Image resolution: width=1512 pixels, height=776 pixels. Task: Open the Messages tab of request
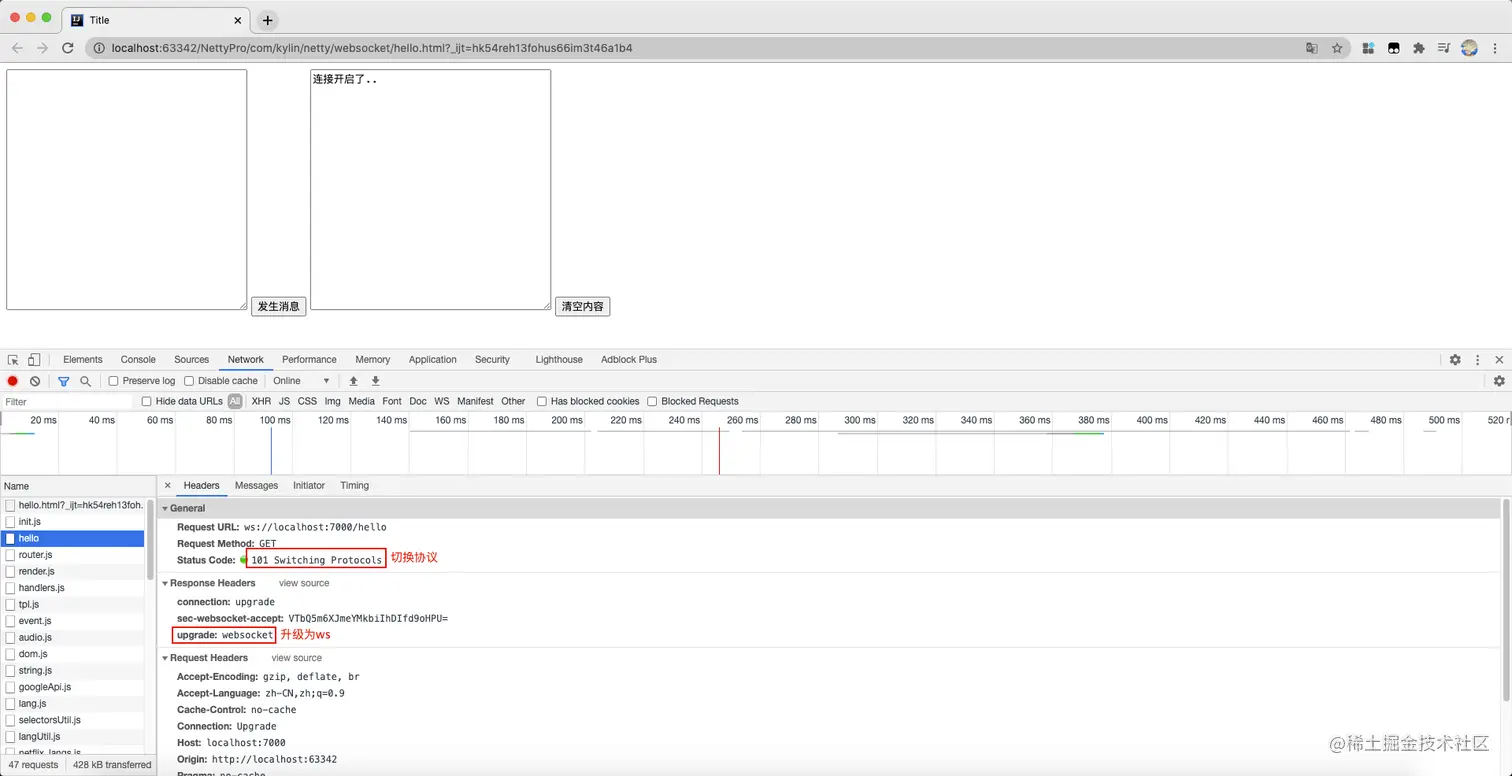tap(256, 485)
